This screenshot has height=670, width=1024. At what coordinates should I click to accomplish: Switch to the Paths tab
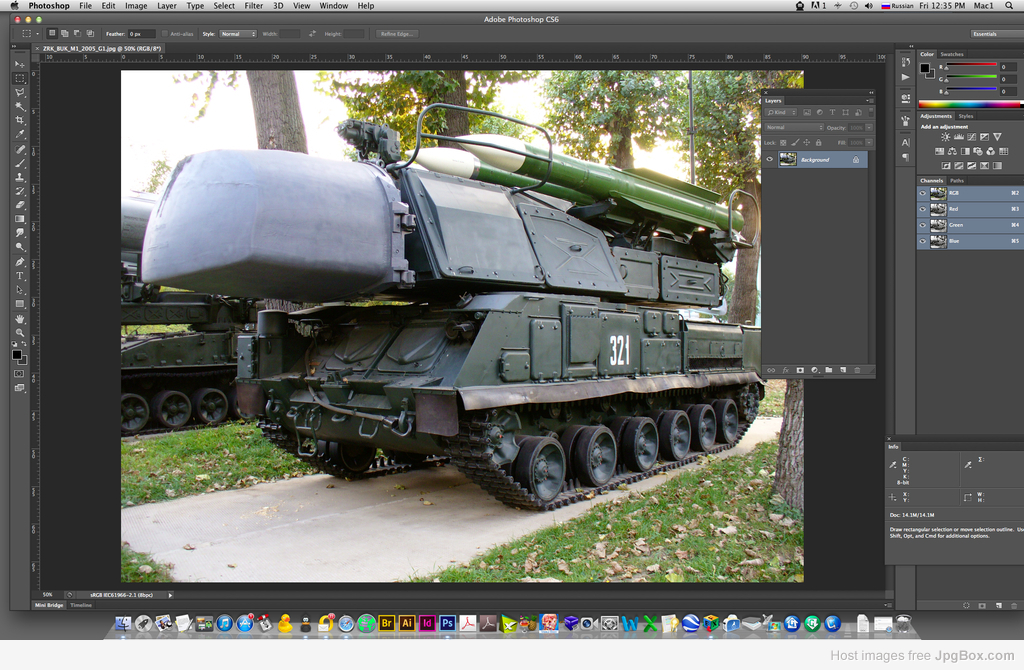coord(957,181)
